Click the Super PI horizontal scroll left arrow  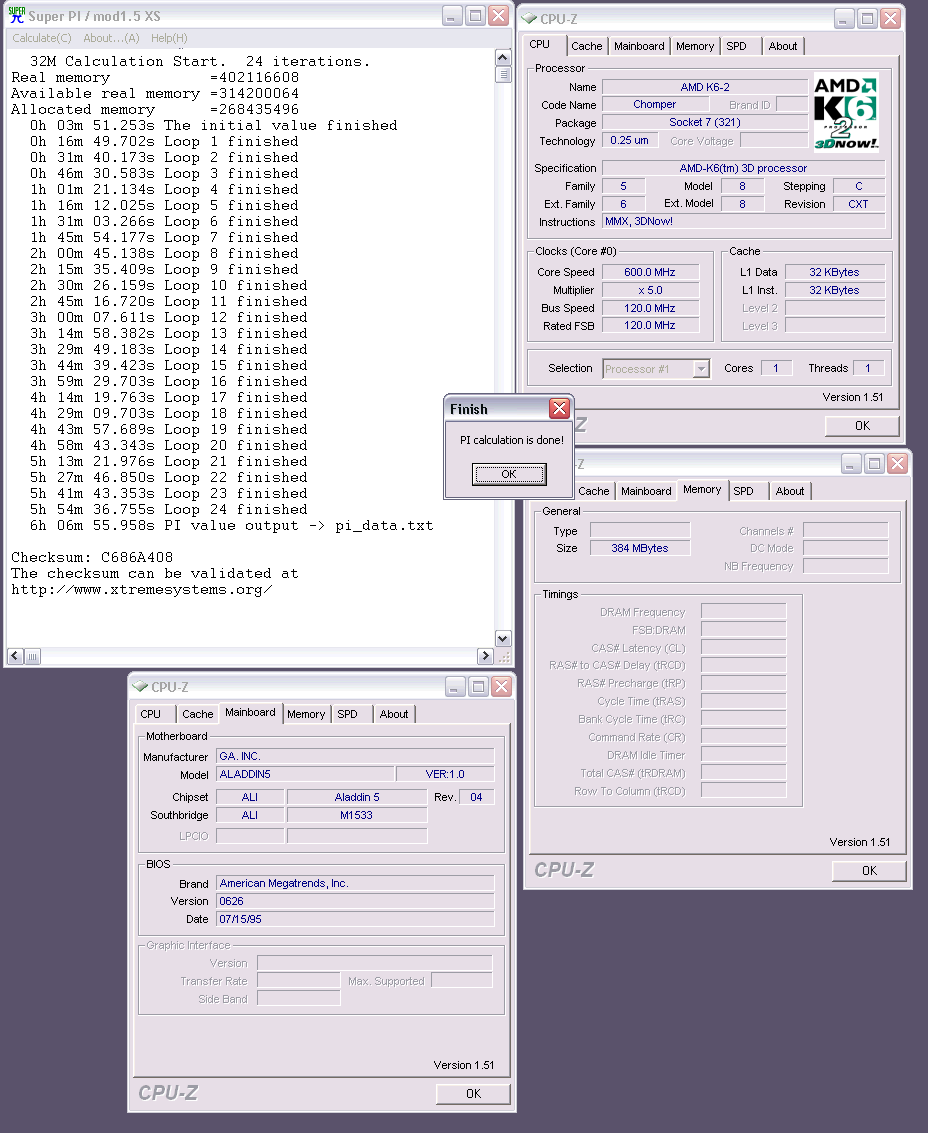pos(15,656)
